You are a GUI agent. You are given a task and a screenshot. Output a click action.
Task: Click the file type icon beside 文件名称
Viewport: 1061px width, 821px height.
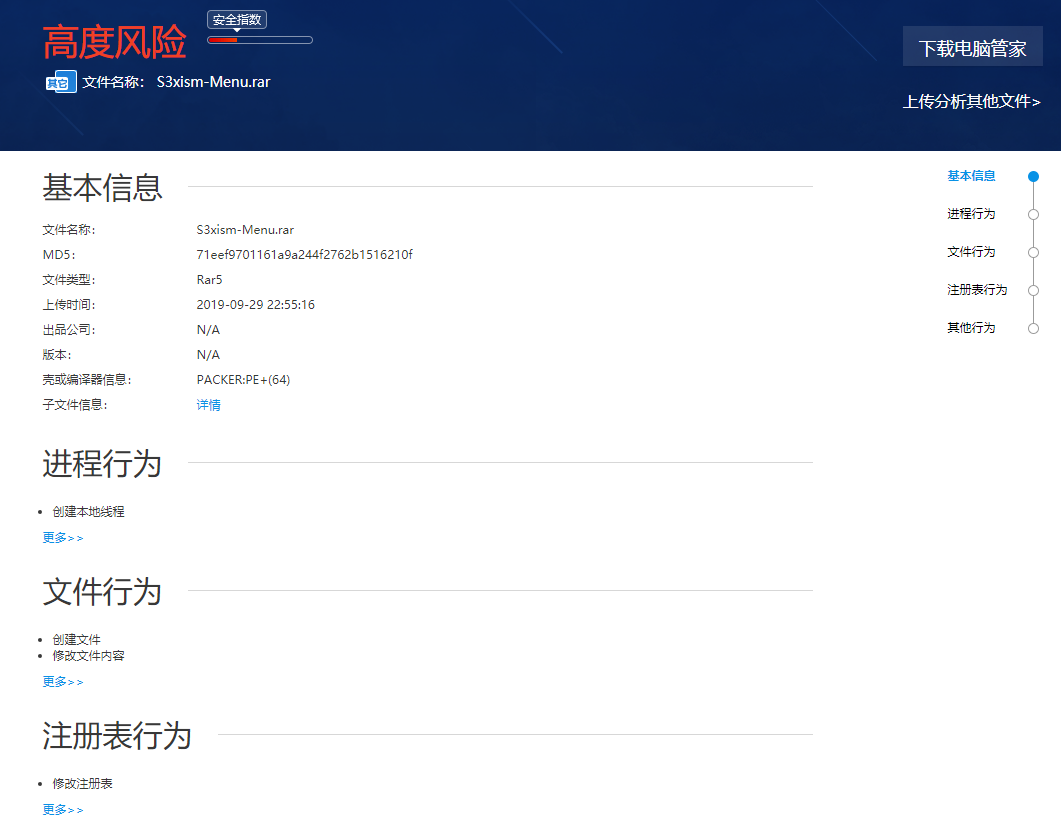pos(61,82)
